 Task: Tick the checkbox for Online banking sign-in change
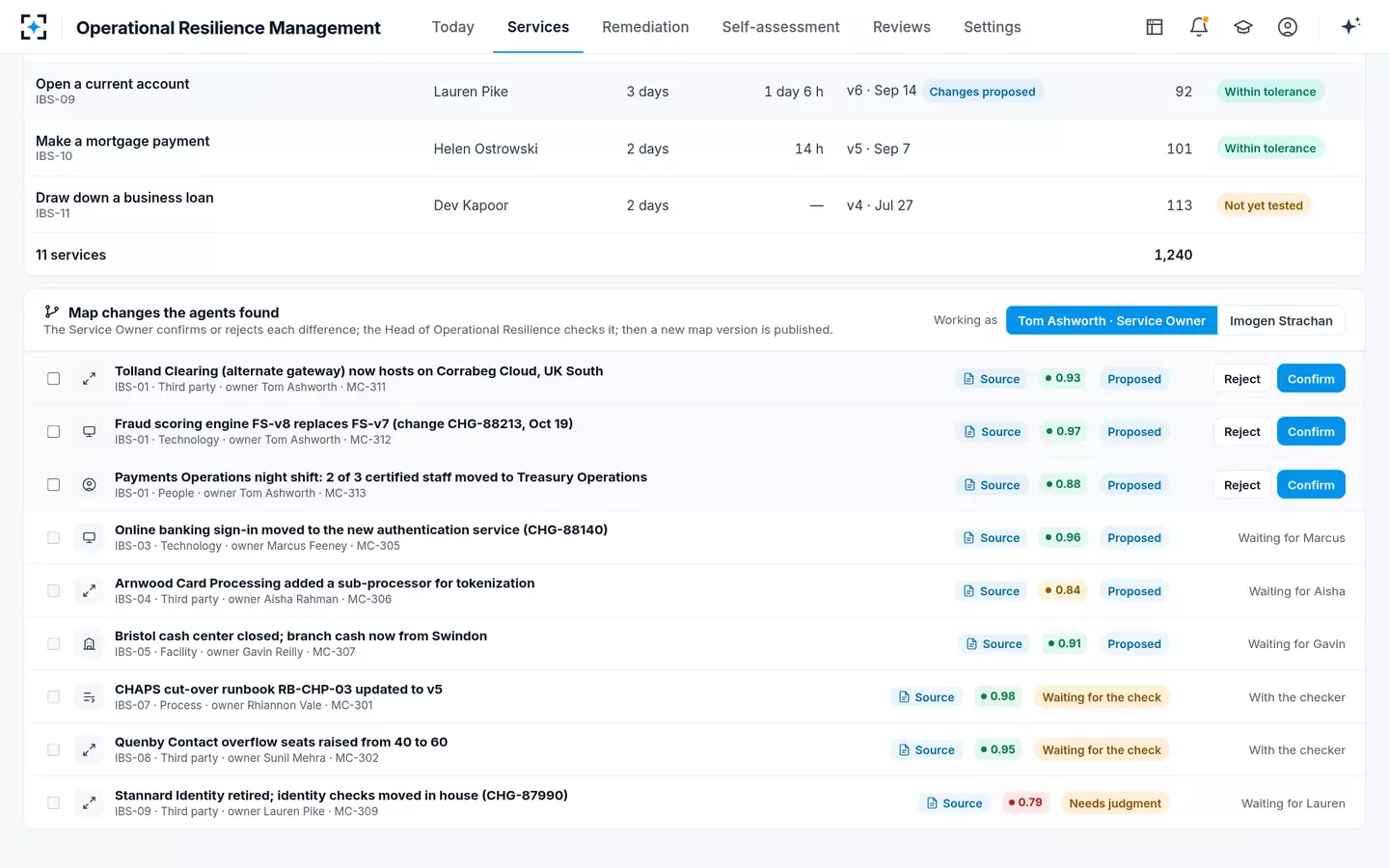54,538
